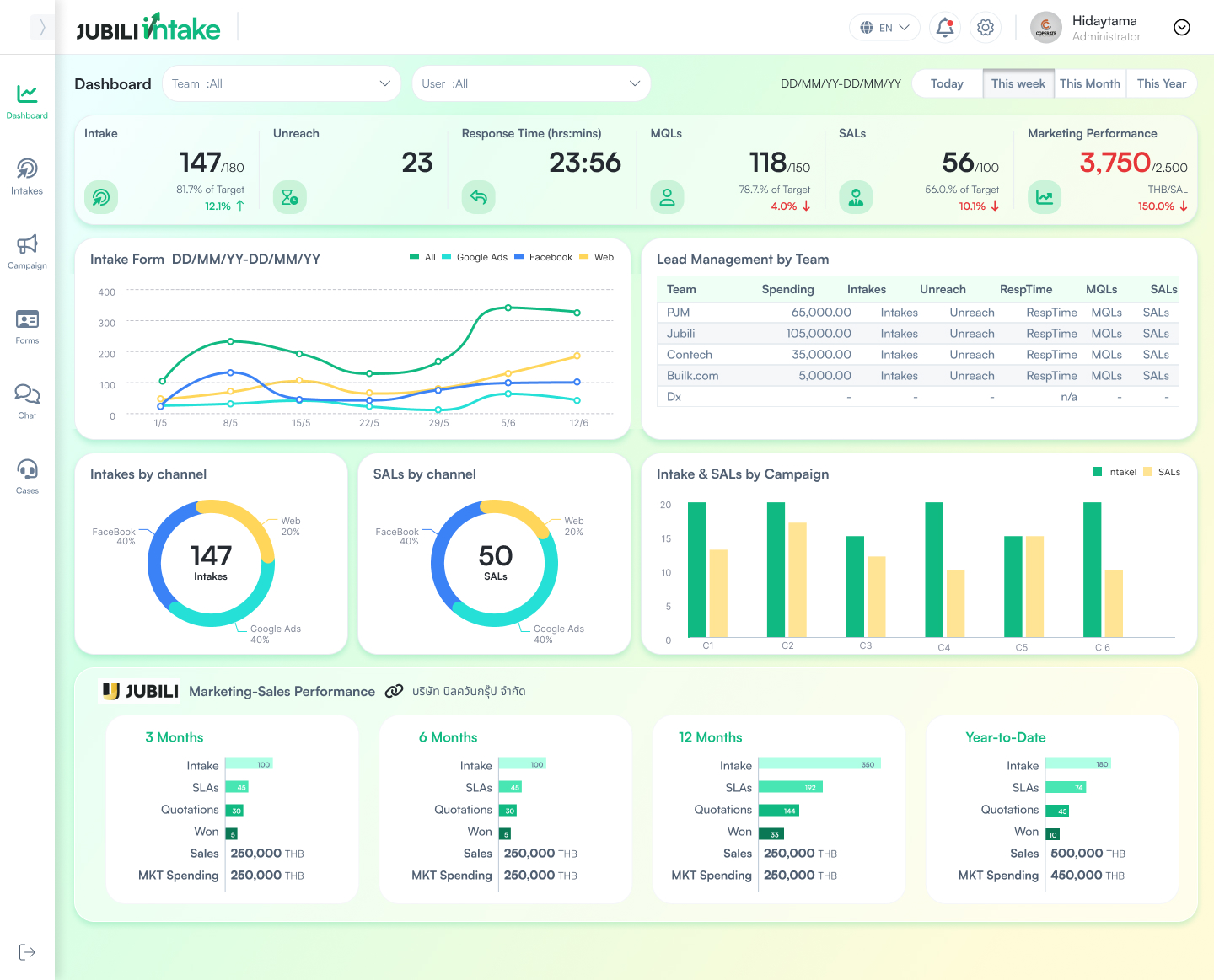Expand the sidebar with the chevron
The image size is (1214, 980).
click(42, 28)
